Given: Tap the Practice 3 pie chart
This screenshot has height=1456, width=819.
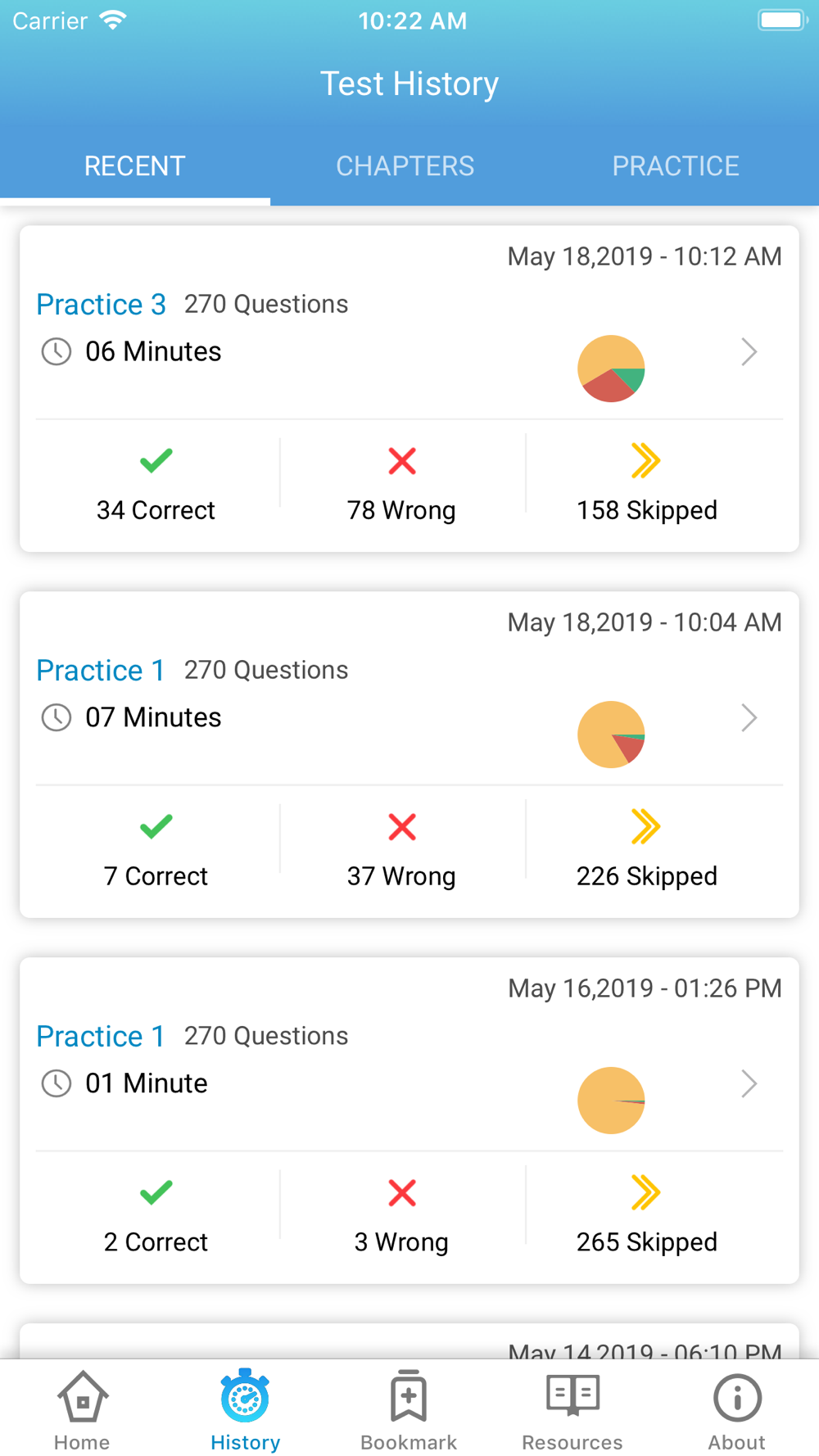Looking at the screenshot, I should point(611,369).
